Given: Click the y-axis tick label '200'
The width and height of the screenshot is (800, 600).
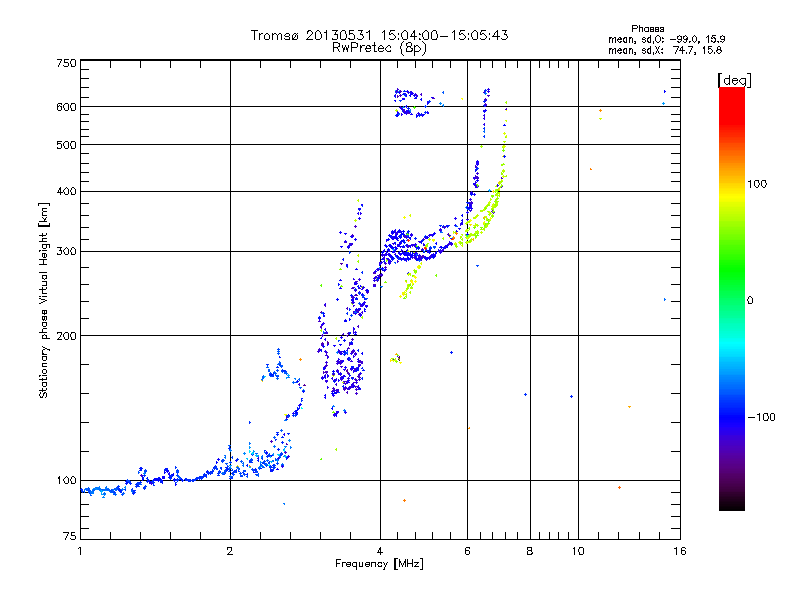Looking at the screenshot, I should (66, 336).
